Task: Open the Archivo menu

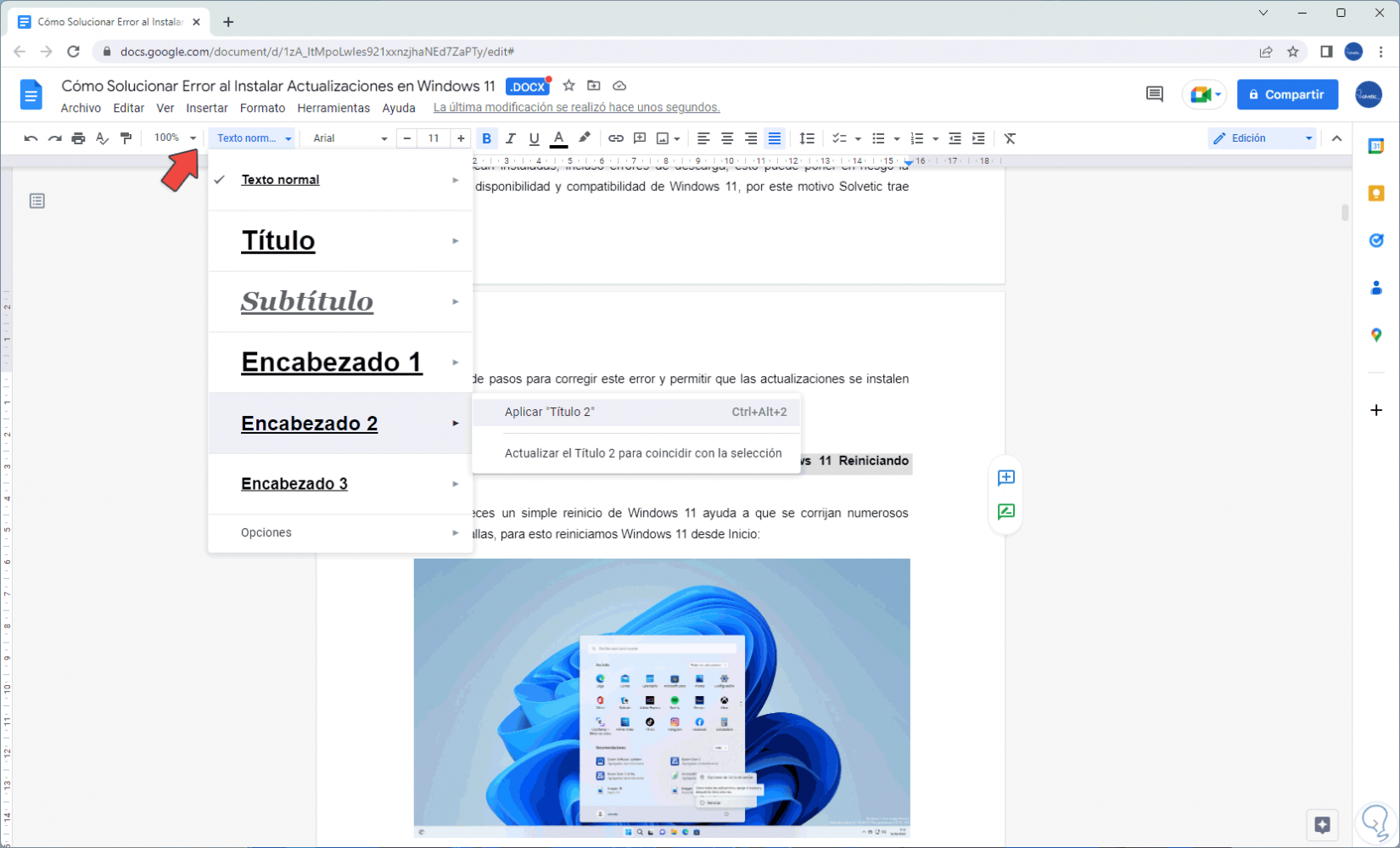Action: (x=81, y=108)
